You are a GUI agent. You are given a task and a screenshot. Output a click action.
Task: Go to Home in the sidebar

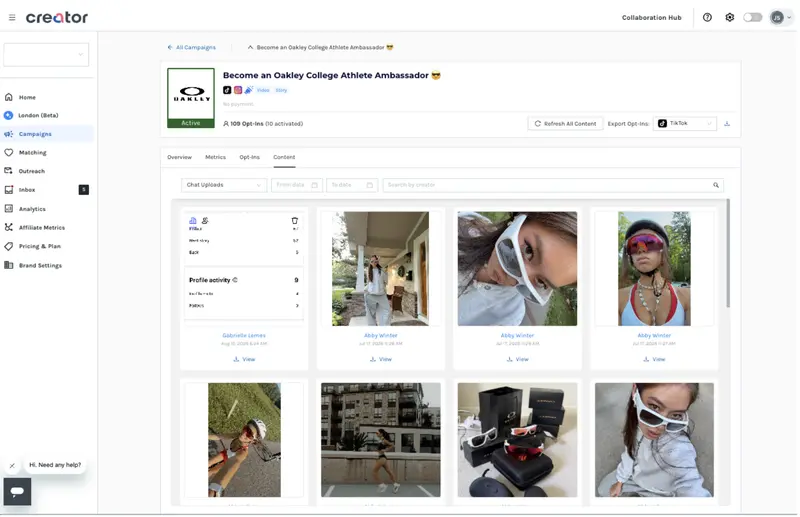tap(27, 97)
